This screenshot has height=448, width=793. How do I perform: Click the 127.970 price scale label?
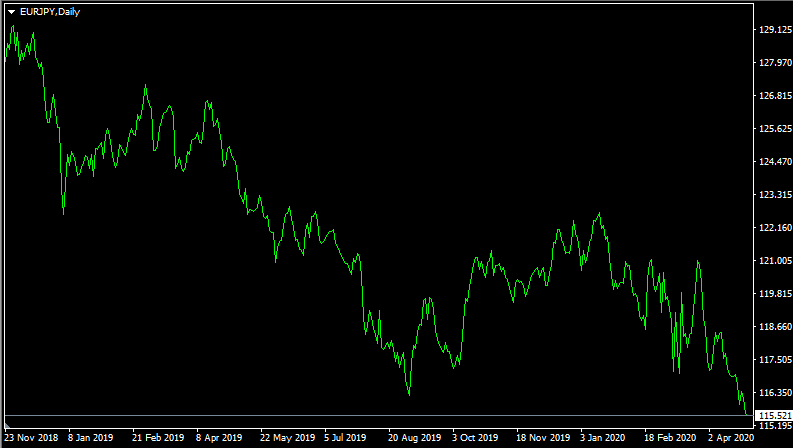pyautogui.click(x=775, y=63)
